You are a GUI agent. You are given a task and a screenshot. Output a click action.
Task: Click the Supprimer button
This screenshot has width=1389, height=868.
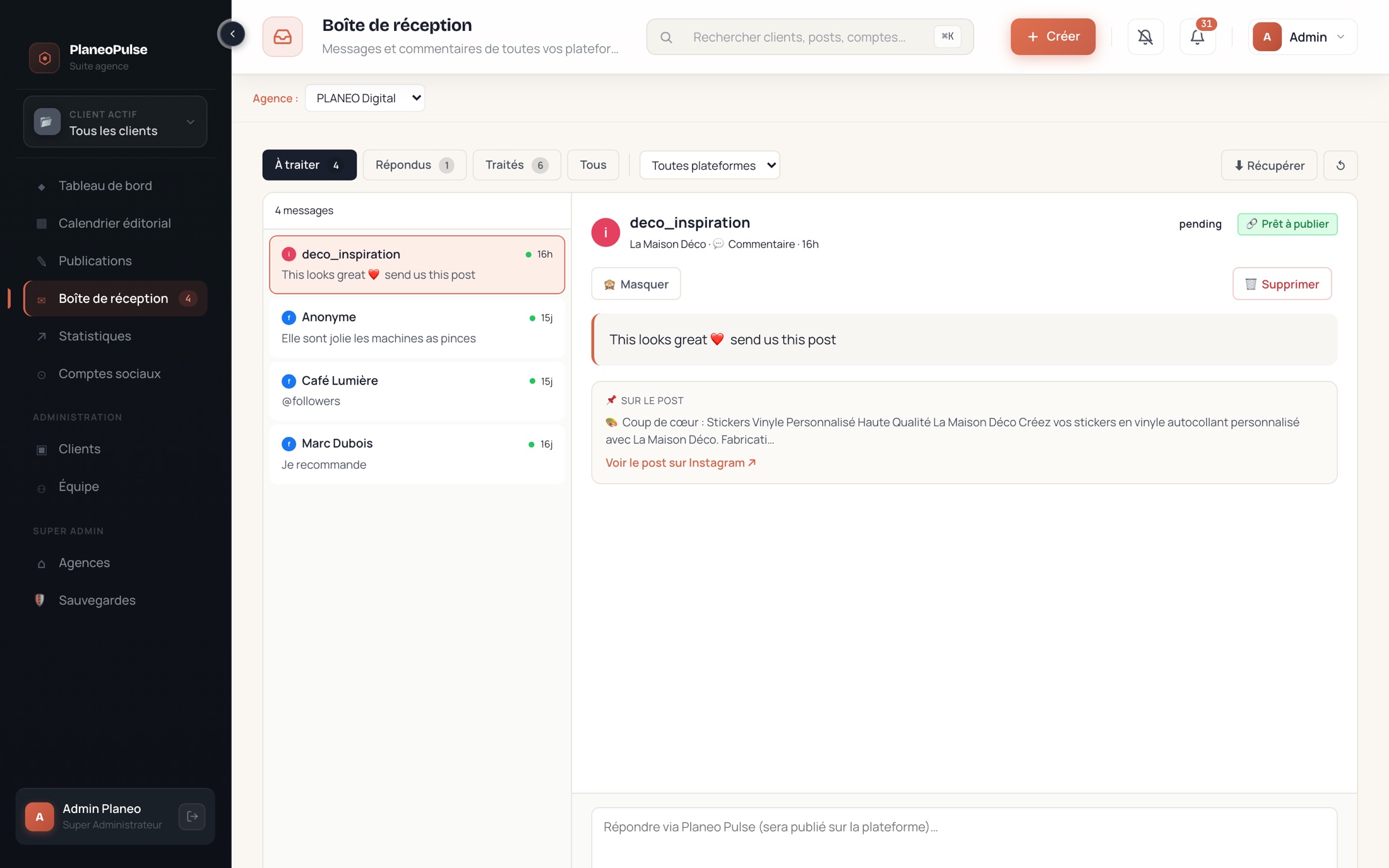1282,284
